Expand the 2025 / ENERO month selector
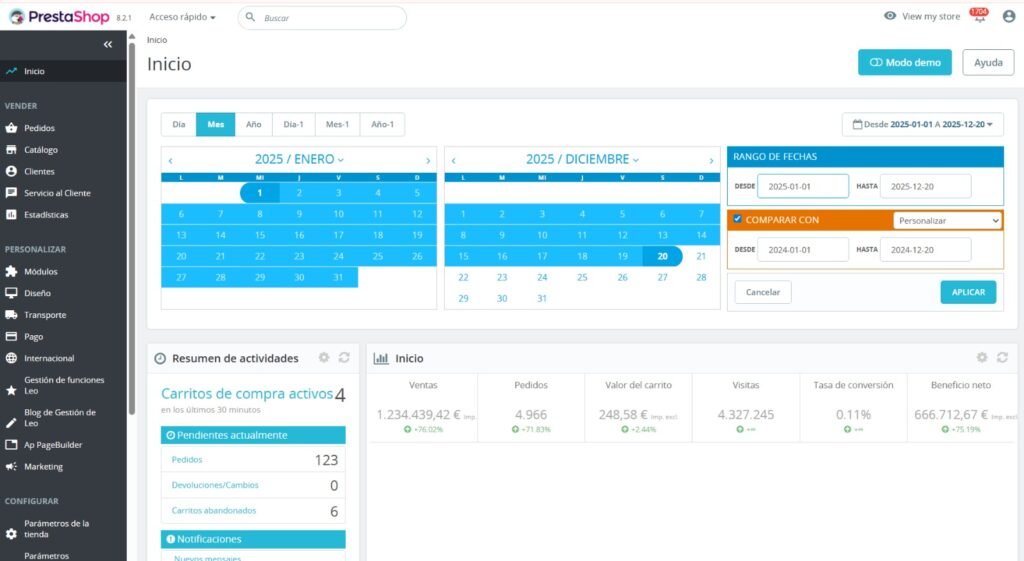Viewport: 1024px width, 561px height. point(299,159)
